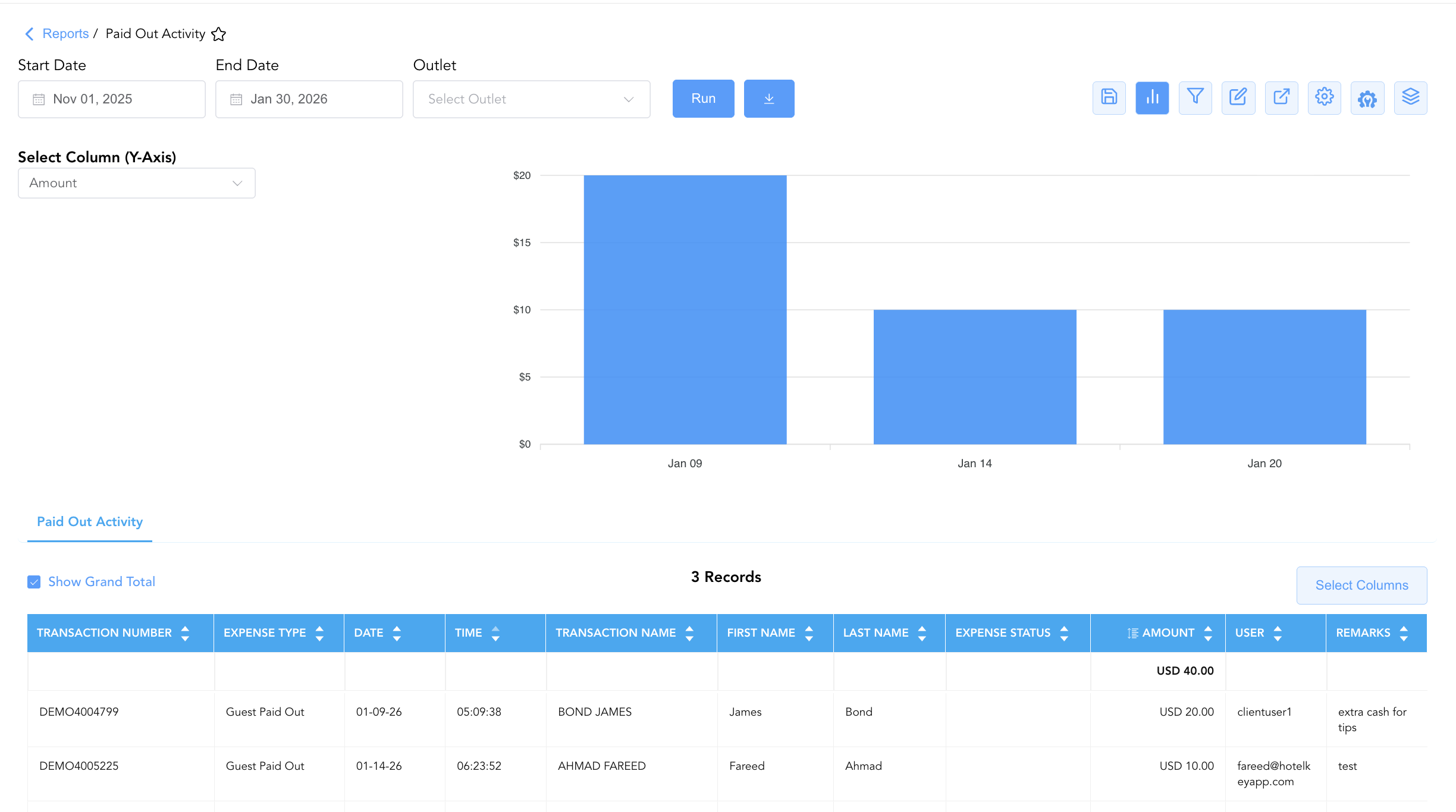Sort by Date column arrows
The image size is (1456, 812).
(x=397, y=633)
